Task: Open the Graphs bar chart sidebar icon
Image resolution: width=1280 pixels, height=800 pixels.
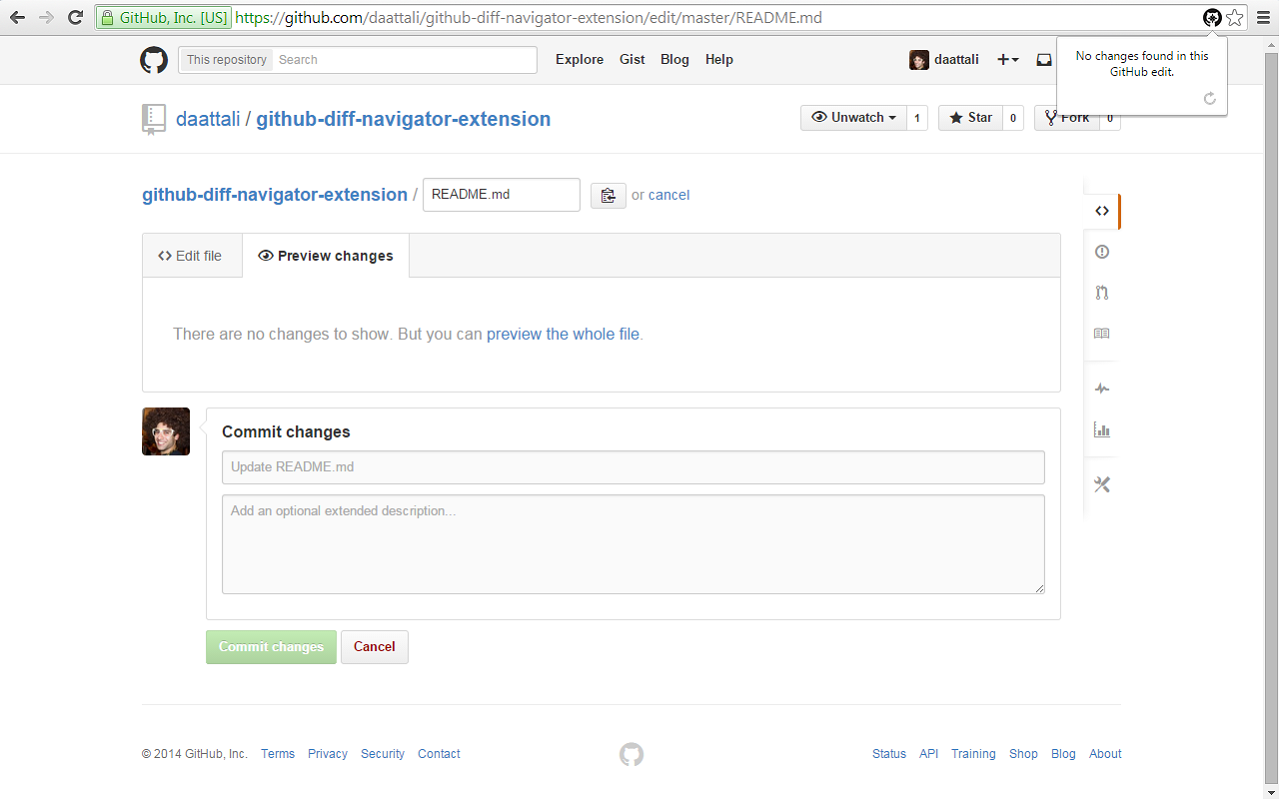Action: (x=1102, y=430)
